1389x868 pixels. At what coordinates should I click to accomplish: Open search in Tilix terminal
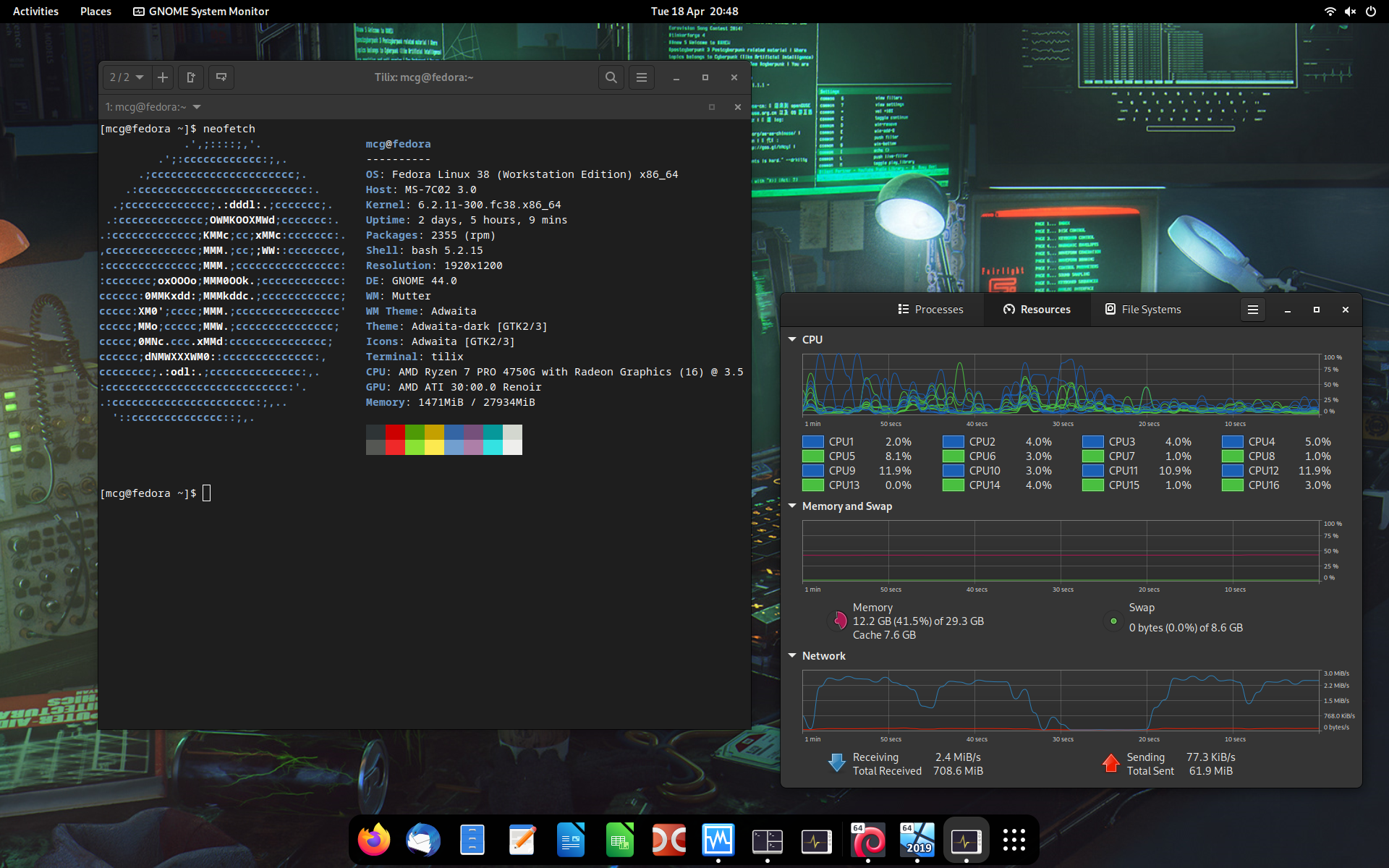pos(611,77)
